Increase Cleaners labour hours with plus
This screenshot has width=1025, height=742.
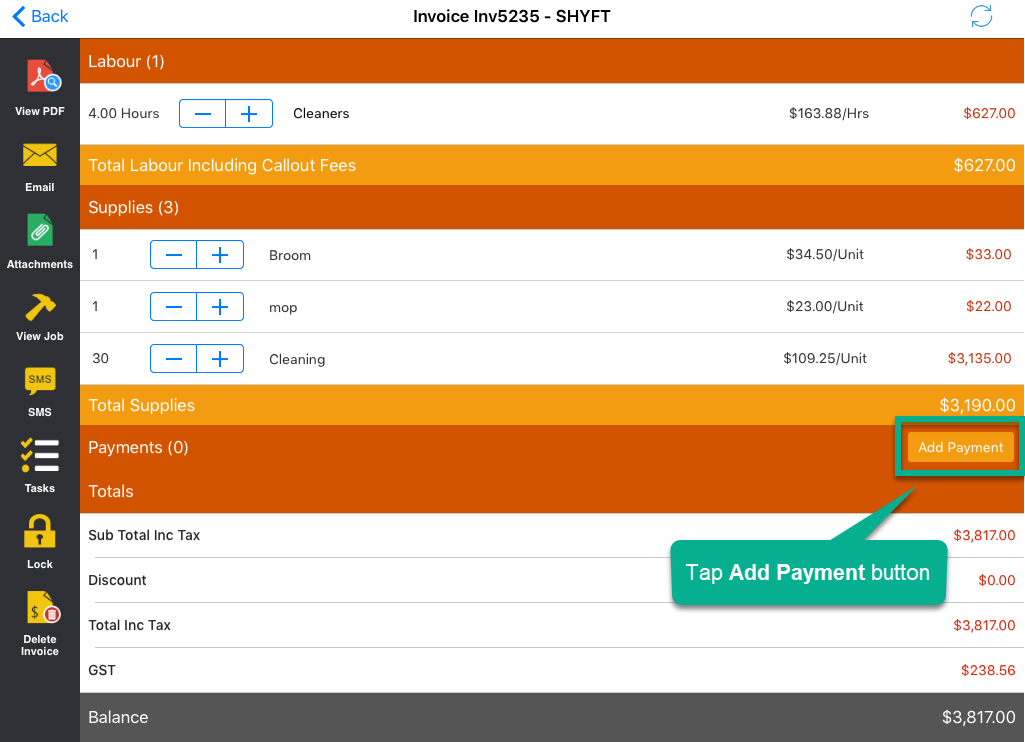pyautogui.click(x=249, y=114)
